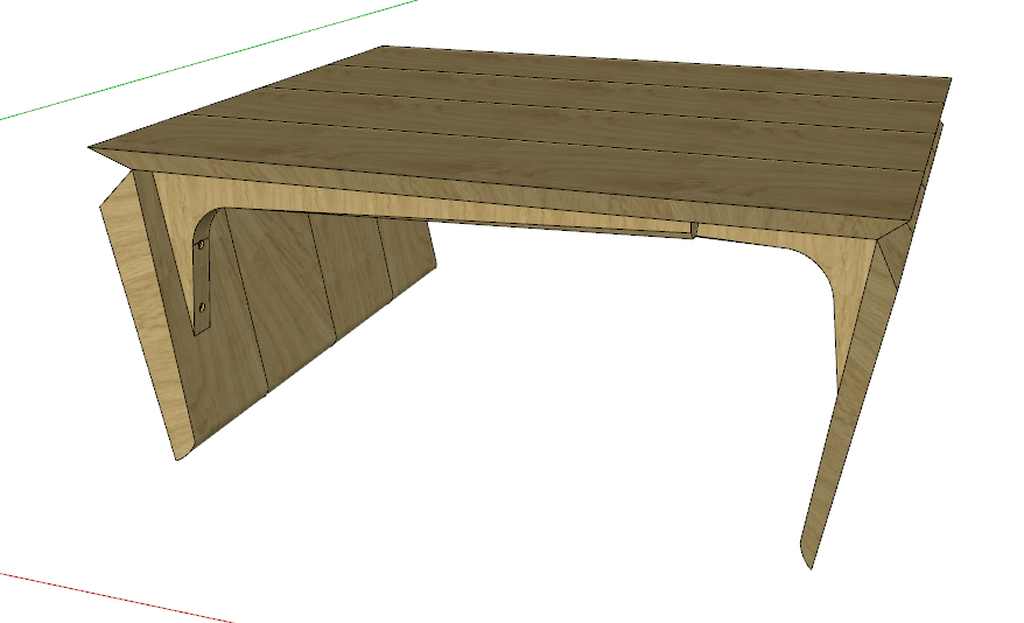Select the lower screw on the bracket

click(203, 308)
